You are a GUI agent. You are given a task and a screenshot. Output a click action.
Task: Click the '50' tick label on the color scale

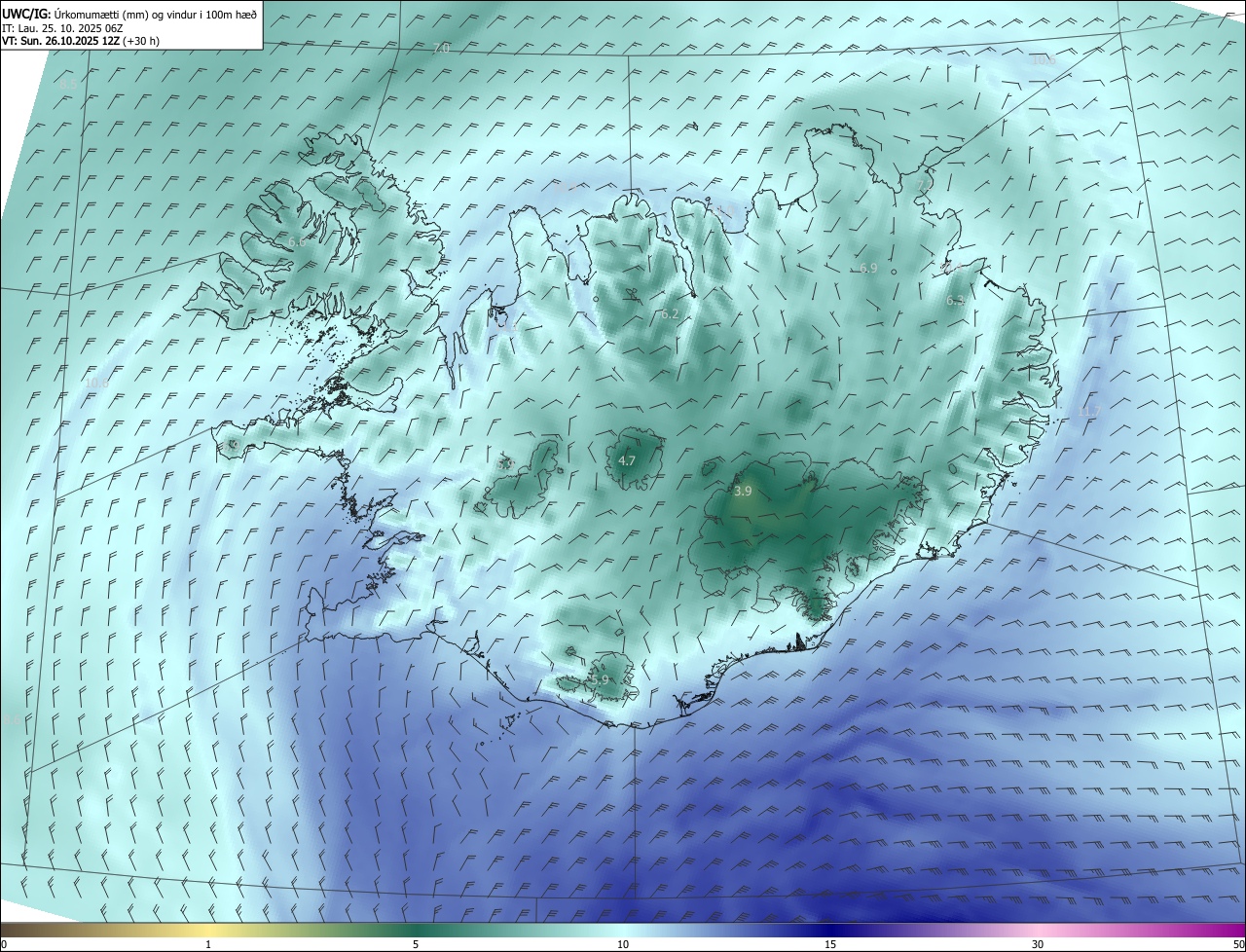coord(1237,944)
